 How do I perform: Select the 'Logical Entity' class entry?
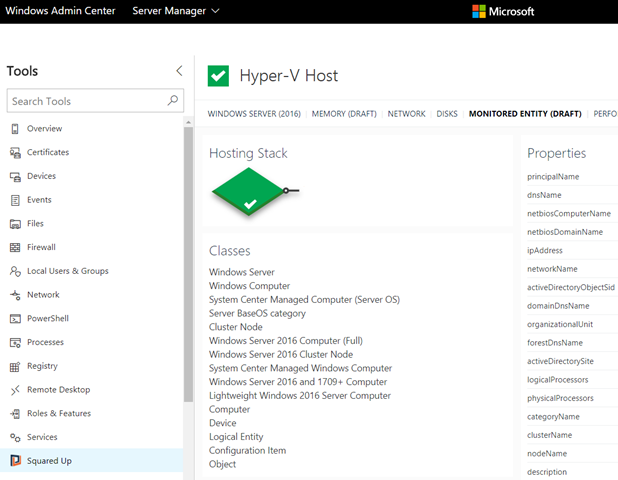tap(236, 437)
